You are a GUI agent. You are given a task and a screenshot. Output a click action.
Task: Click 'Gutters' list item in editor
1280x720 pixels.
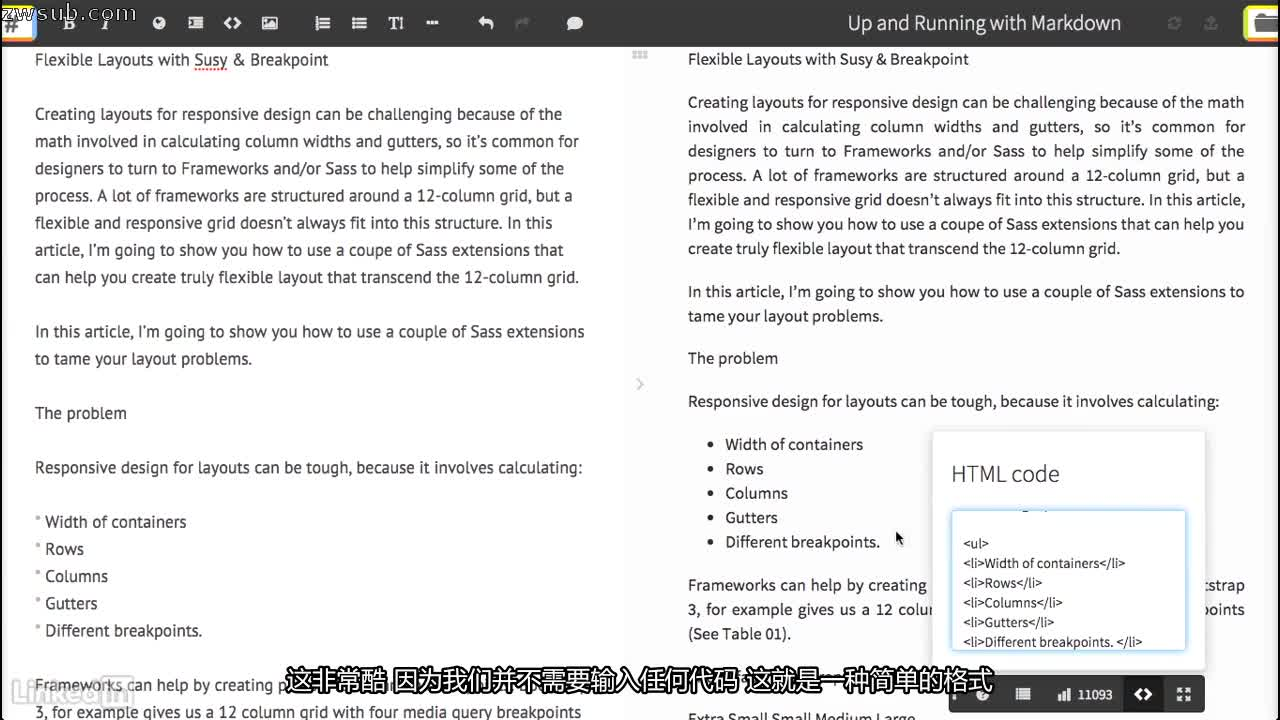pos(71,603)
